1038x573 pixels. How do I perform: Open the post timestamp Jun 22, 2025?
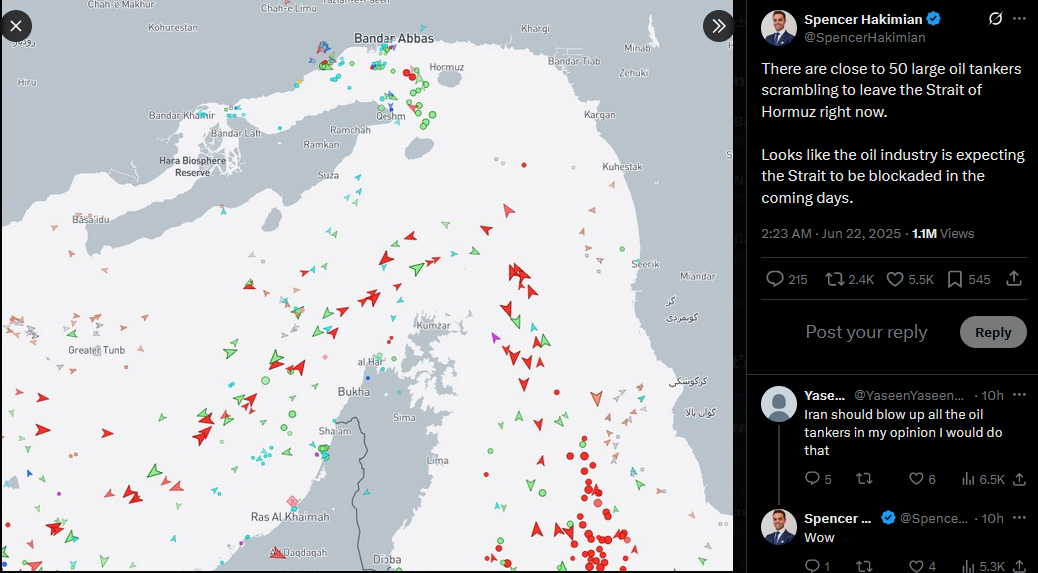click(831, 234)
